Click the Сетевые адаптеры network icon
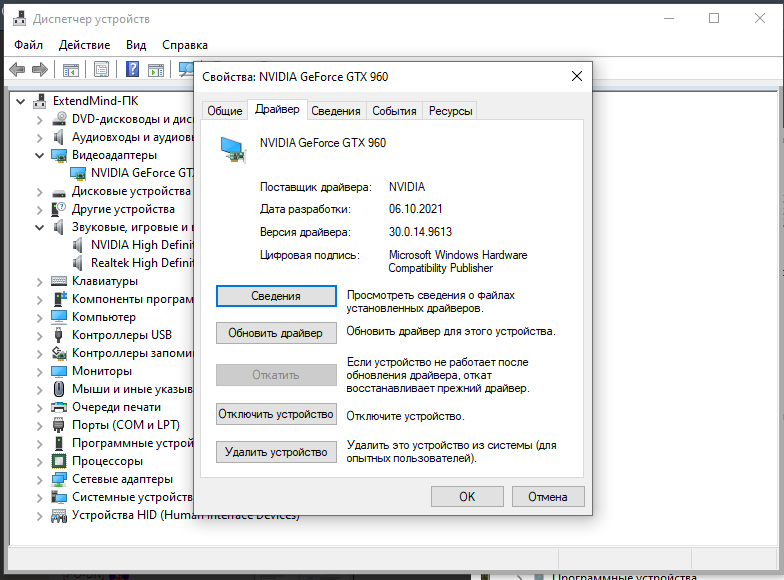Viewport: 784px width, 580px height. [x=59, y=479]
